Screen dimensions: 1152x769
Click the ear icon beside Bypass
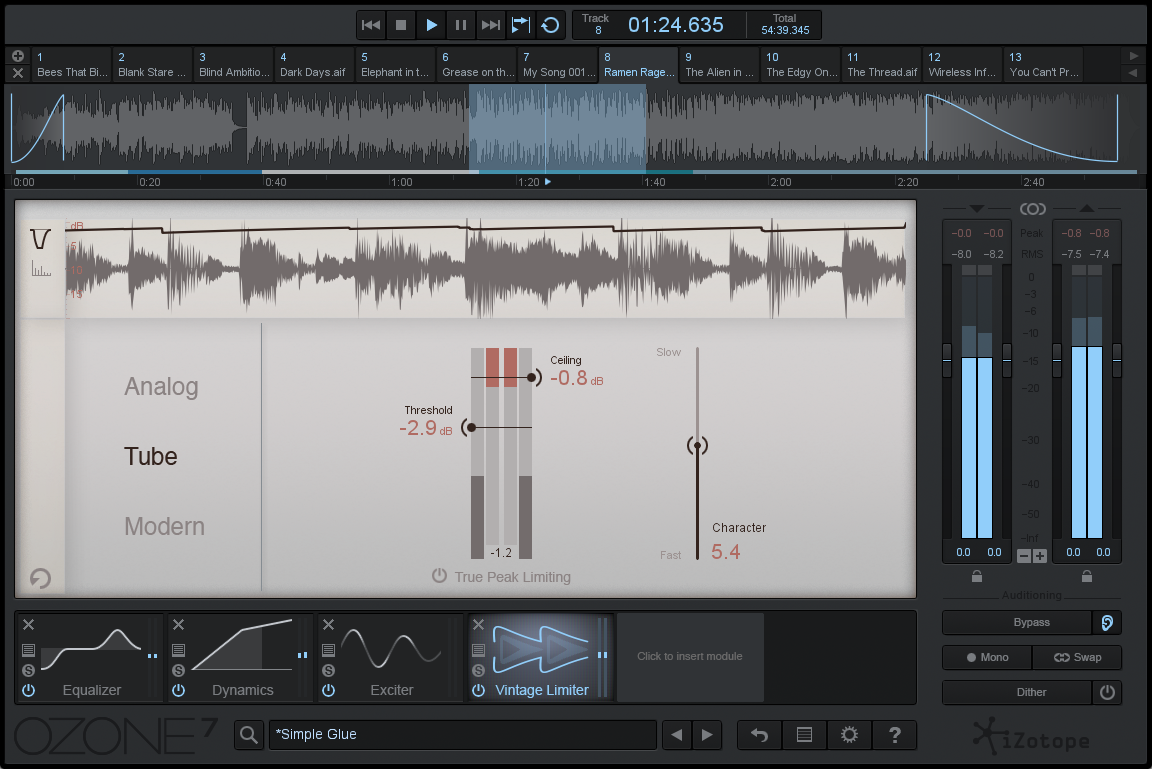pos(1107,622)
